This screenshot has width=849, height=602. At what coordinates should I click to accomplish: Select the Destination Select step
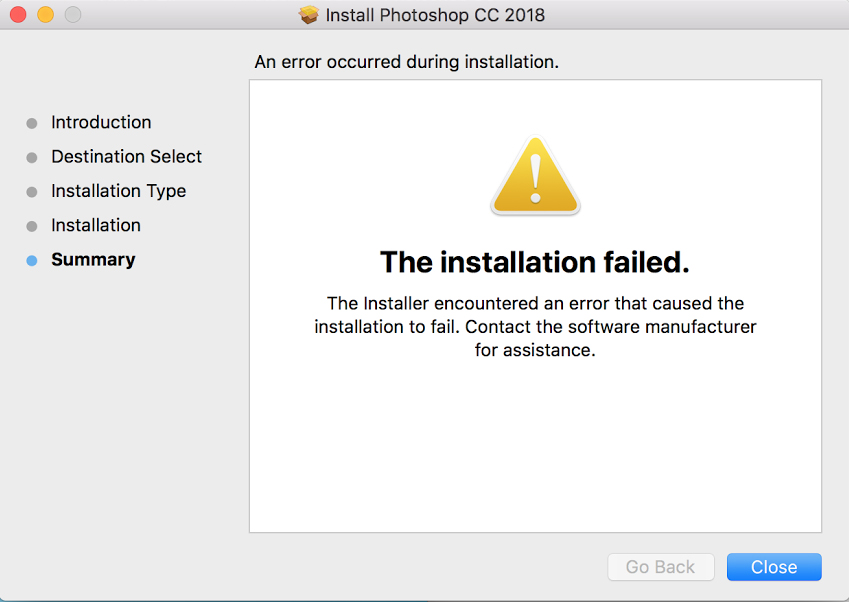(x=126, y=157)
